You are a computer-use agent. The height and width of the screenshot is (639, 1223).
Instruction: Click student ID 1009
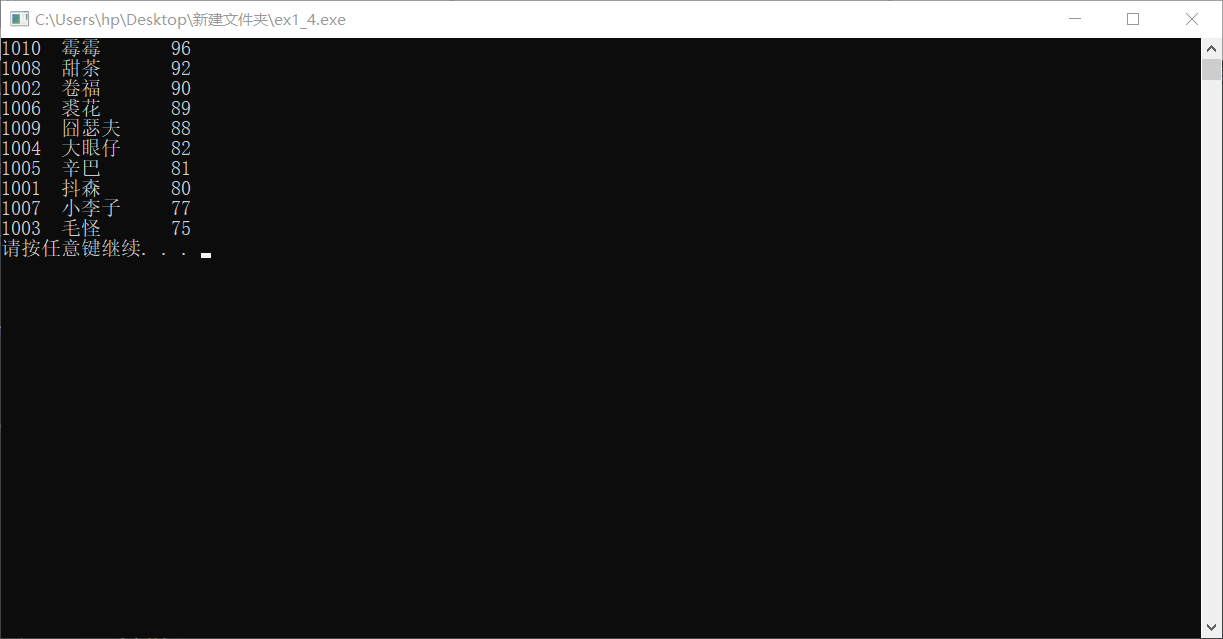click(x=21, y=128)
